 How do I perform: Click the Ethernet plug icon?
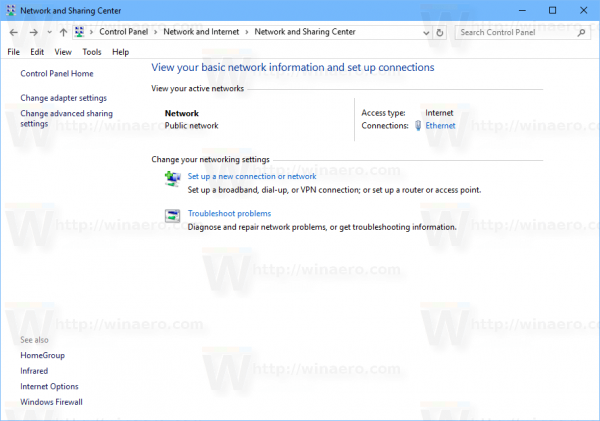pos(418,126)
